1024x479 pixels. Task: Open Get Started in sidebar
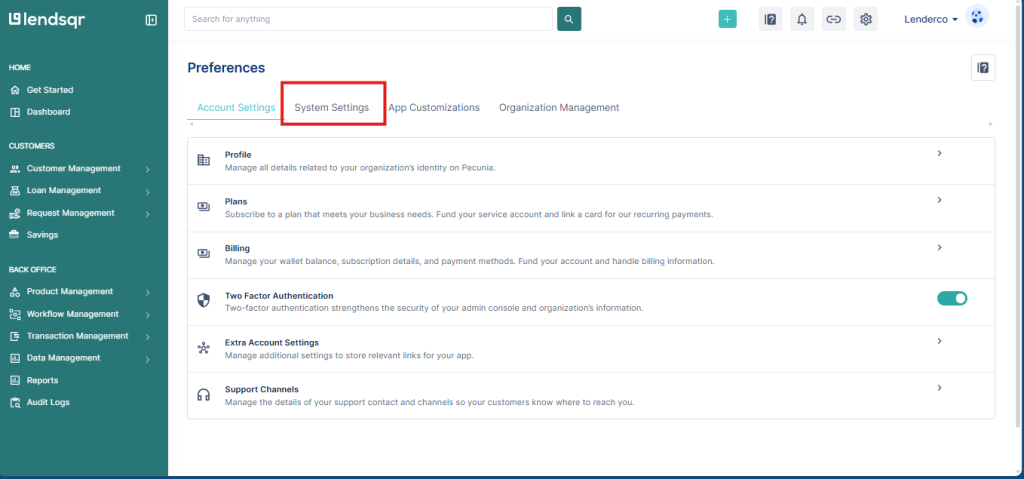[49, 90]
